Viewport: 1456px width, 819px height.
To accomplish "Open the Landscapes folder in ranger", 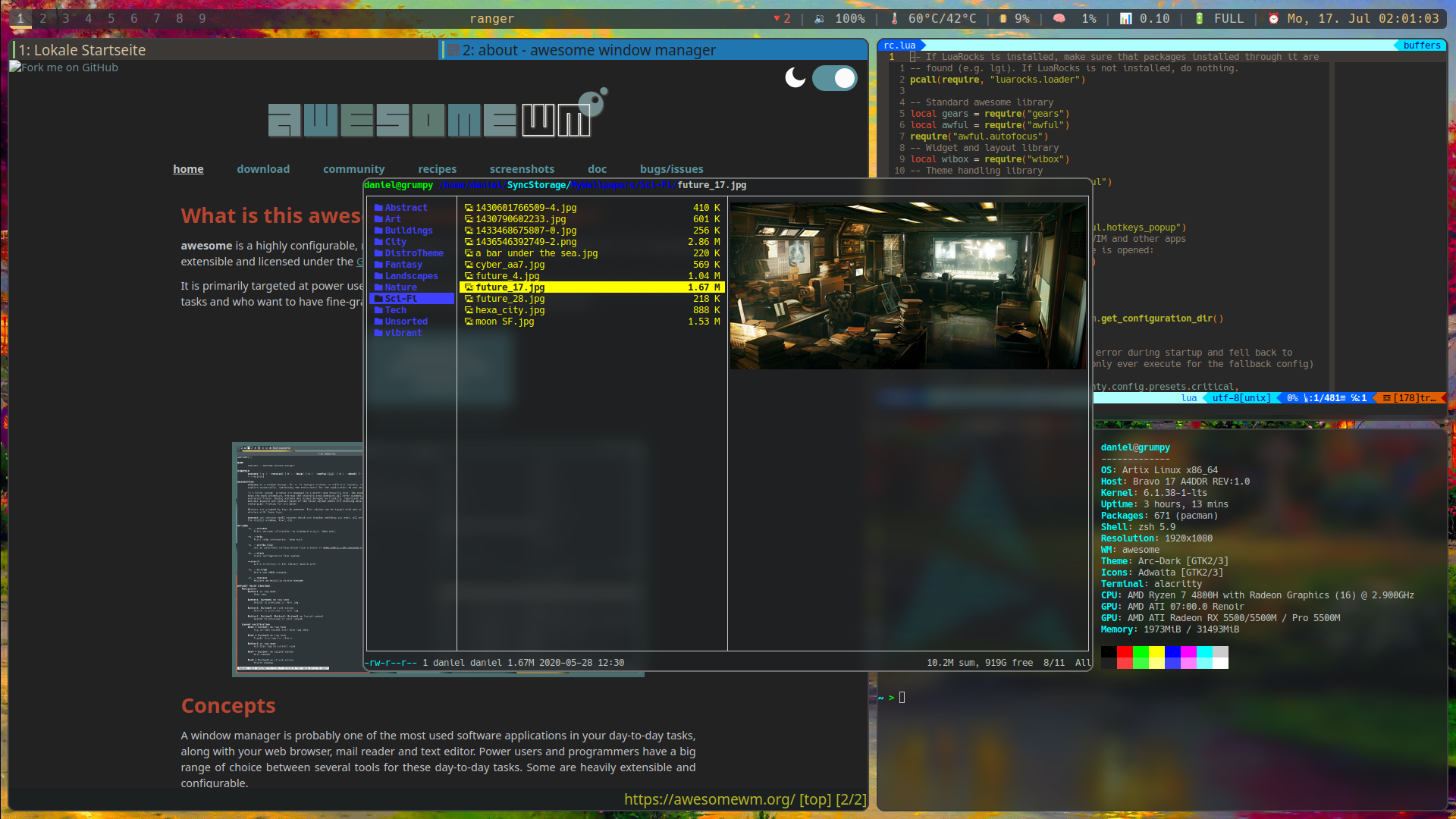I will tap(410, 276).
